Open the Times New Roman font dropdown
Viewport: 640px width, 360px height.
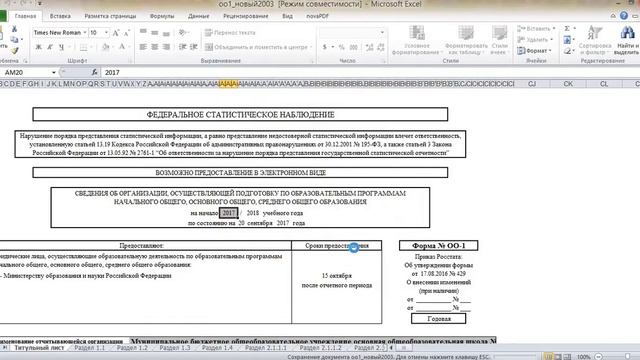pos(85,33)
